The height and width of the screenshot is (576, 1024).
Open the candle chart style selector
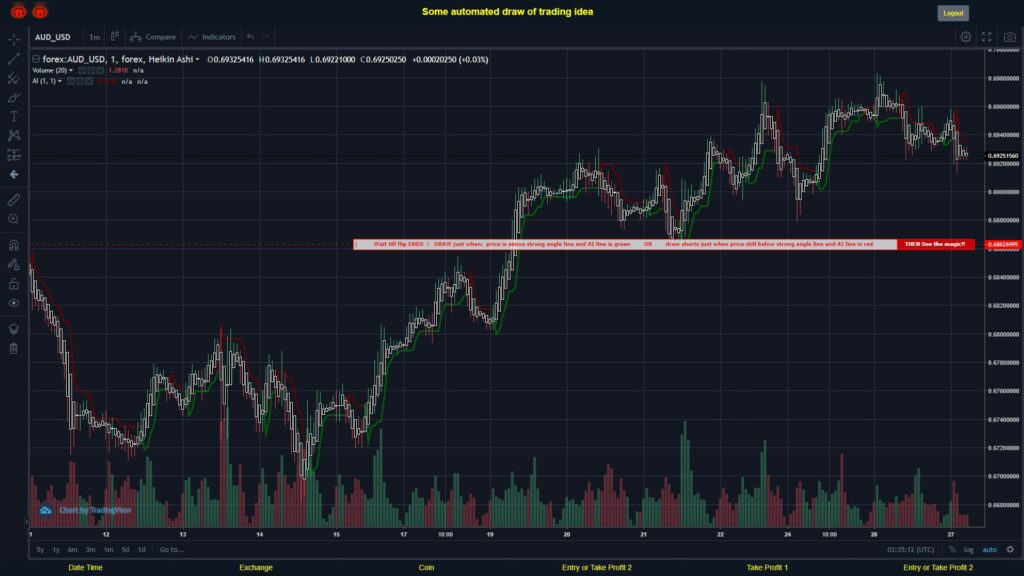pos(115,37)
